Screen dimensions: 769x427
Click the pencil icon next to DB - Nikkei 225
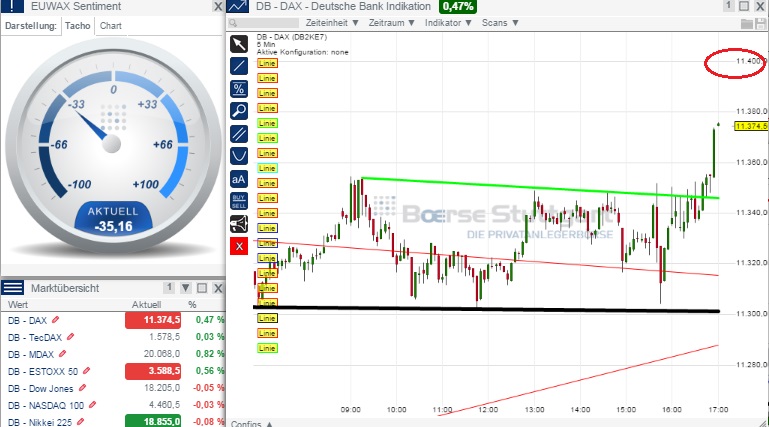click(x=80, y=422)
